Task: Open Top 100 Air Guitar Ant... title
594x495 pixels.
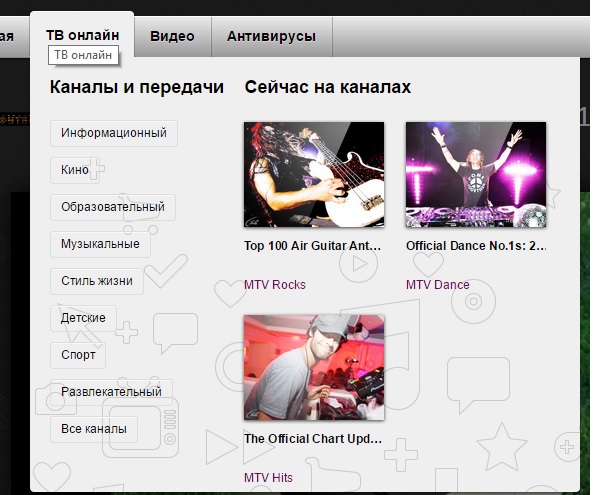Action: [313, 246]
